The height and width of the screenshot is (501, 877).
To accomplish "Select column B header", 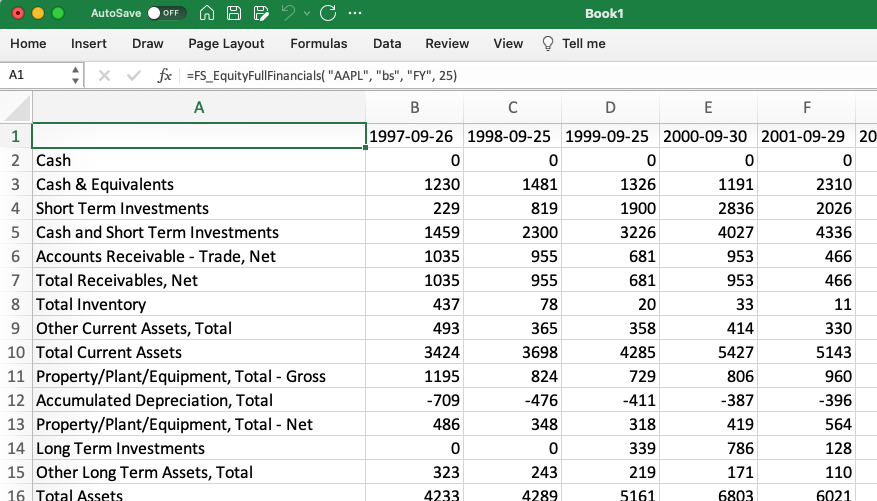I will tap(414, 108).
